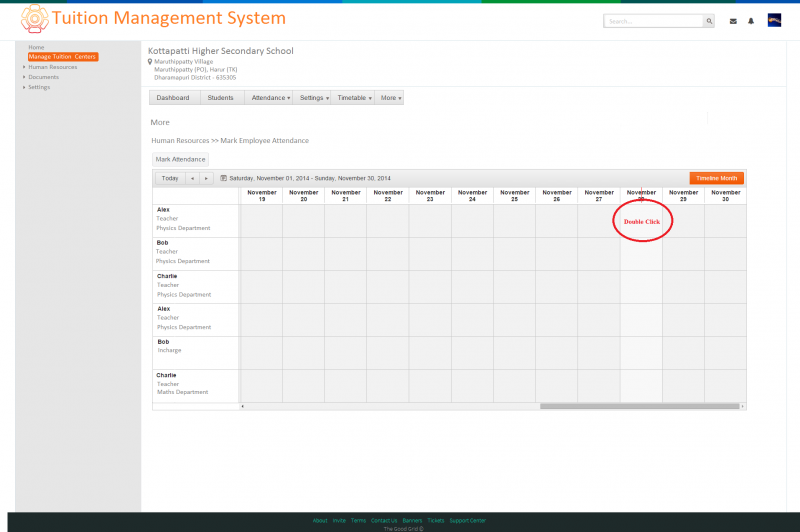Open Terms link in footer
This screenshot has height=532, width=800.
click(x=358, y=521)
